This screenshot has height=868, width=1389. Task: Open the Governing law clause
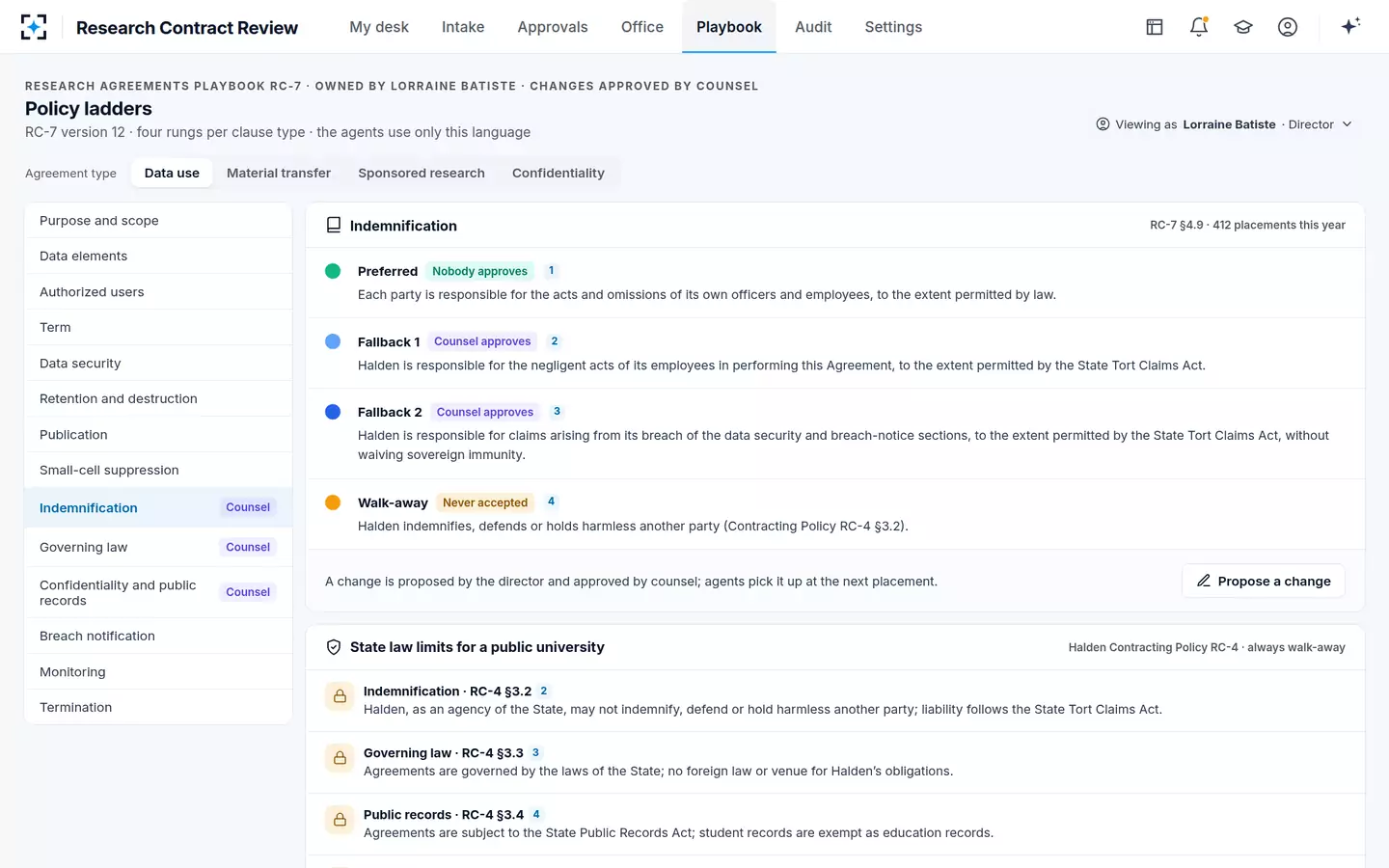158,547
